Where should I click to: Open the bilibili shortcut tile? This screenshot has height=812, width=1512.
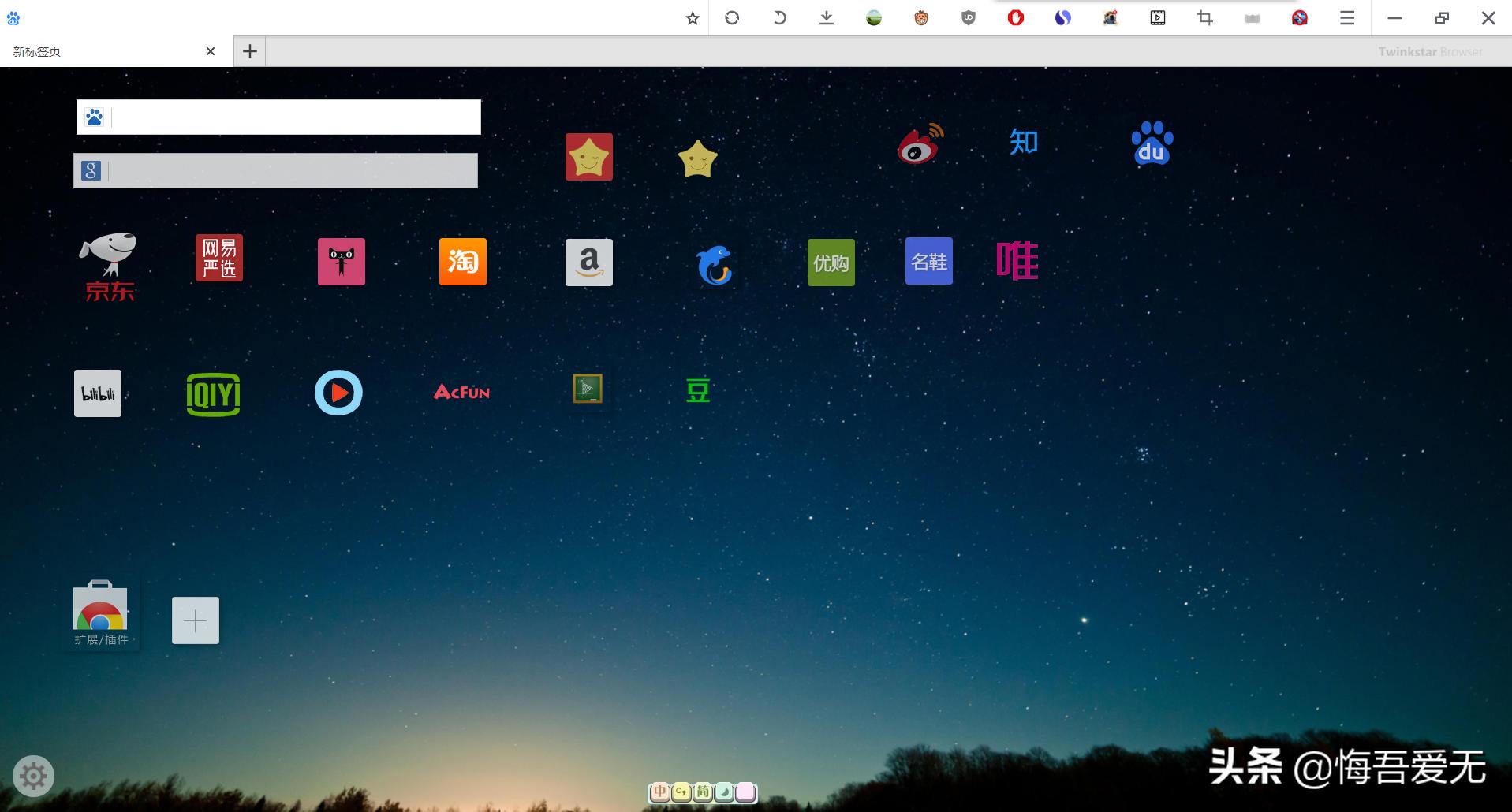pyautogui.click(x=98, y=393)
